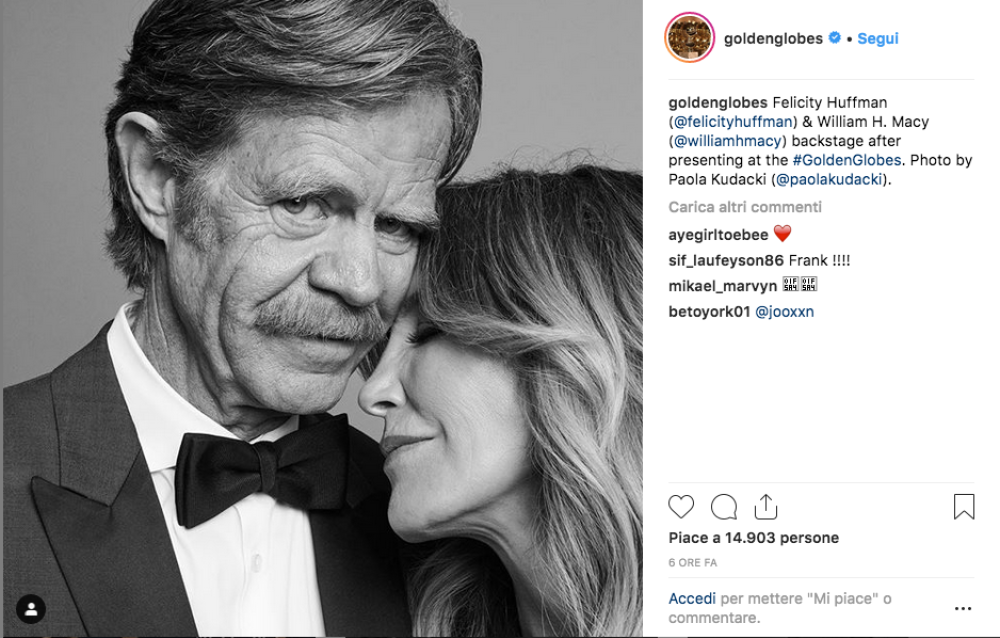The height and width of the screenshot is (638, 1000).
Task: View likes list via Piace a 14.903 persone
Action: (x=753, y=538)
